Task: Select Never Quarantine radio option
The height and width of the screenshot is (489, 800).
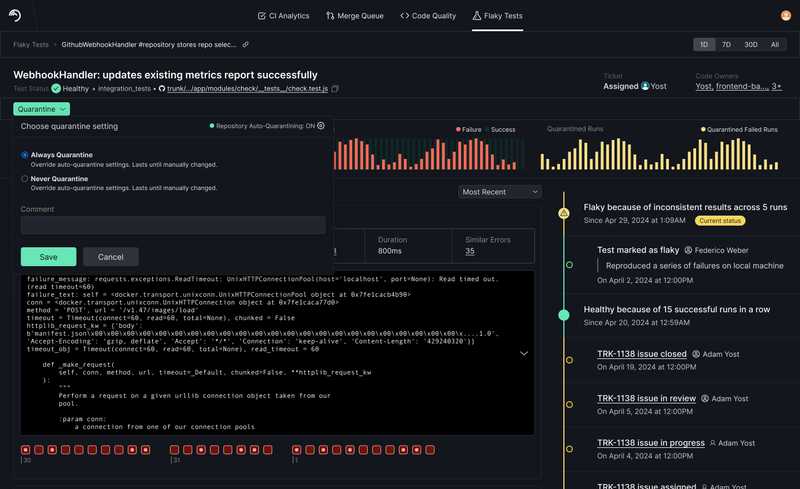Action: [24, 179]
